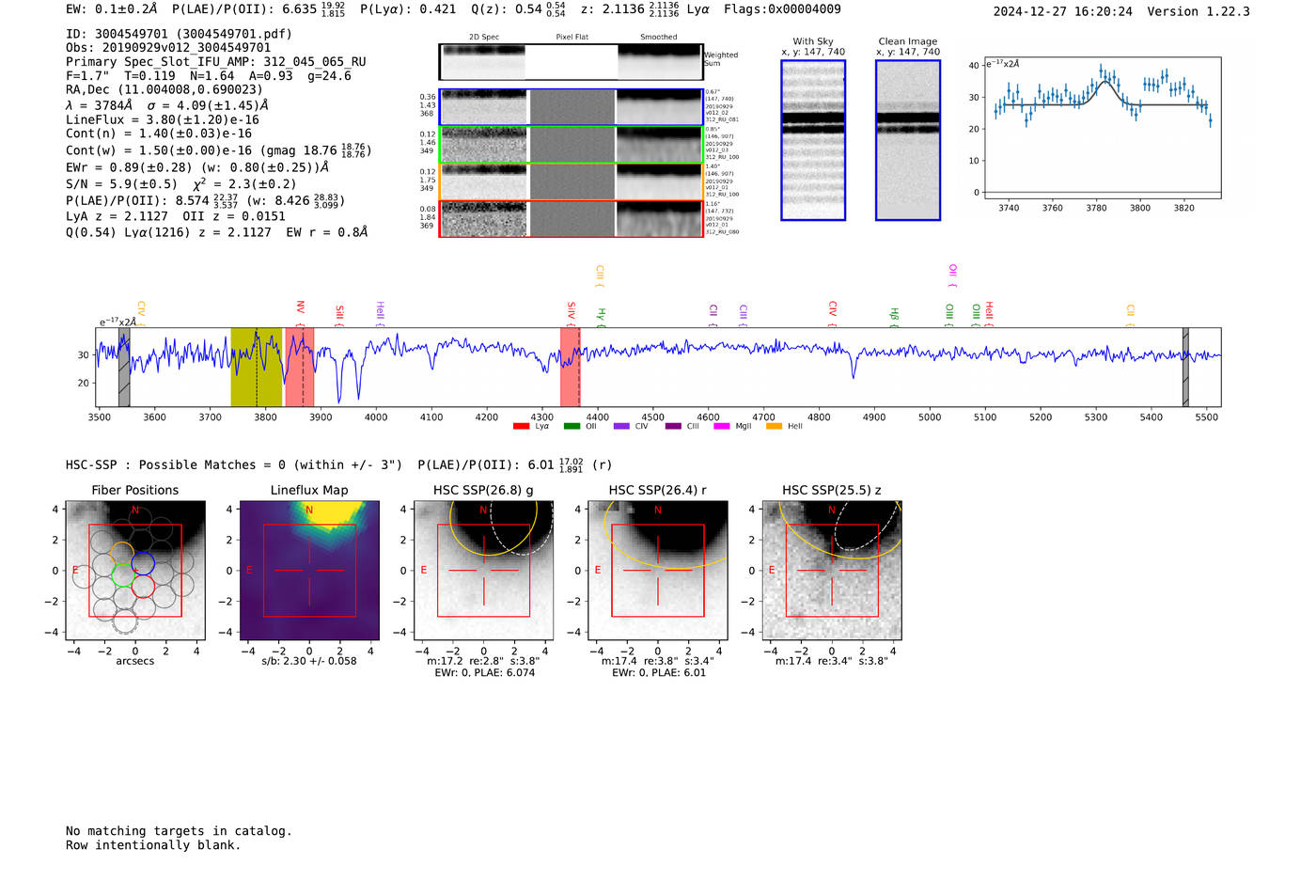
Task: Select the Weighted Sum 2D spectrum strip
Action: [571, 62]
